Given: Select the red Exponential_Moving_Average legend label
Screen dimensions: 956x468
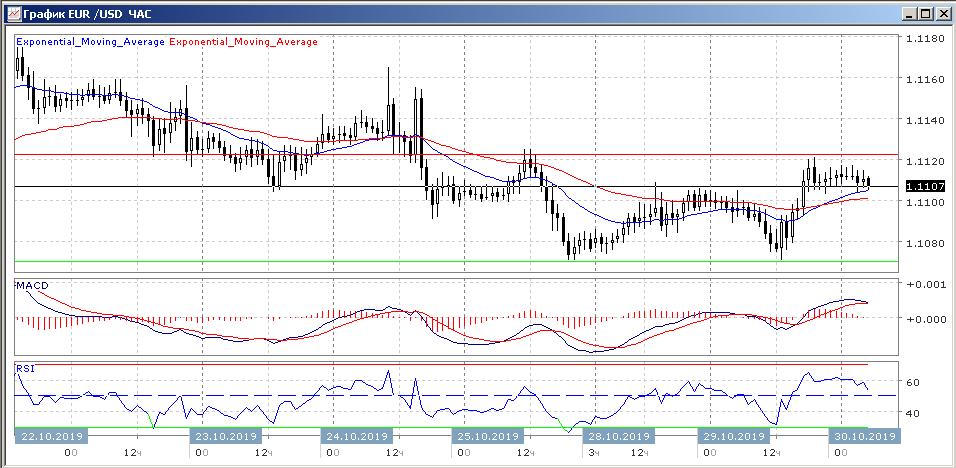Looking at the screenshot, I should [x=244, y=42].
